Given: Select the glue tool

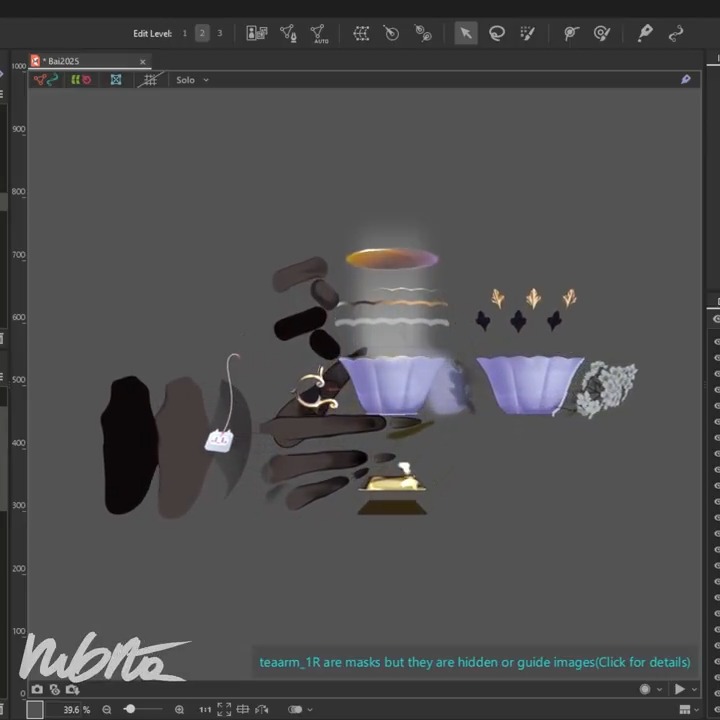Looking at the screenshot, I should click(571, 33).
